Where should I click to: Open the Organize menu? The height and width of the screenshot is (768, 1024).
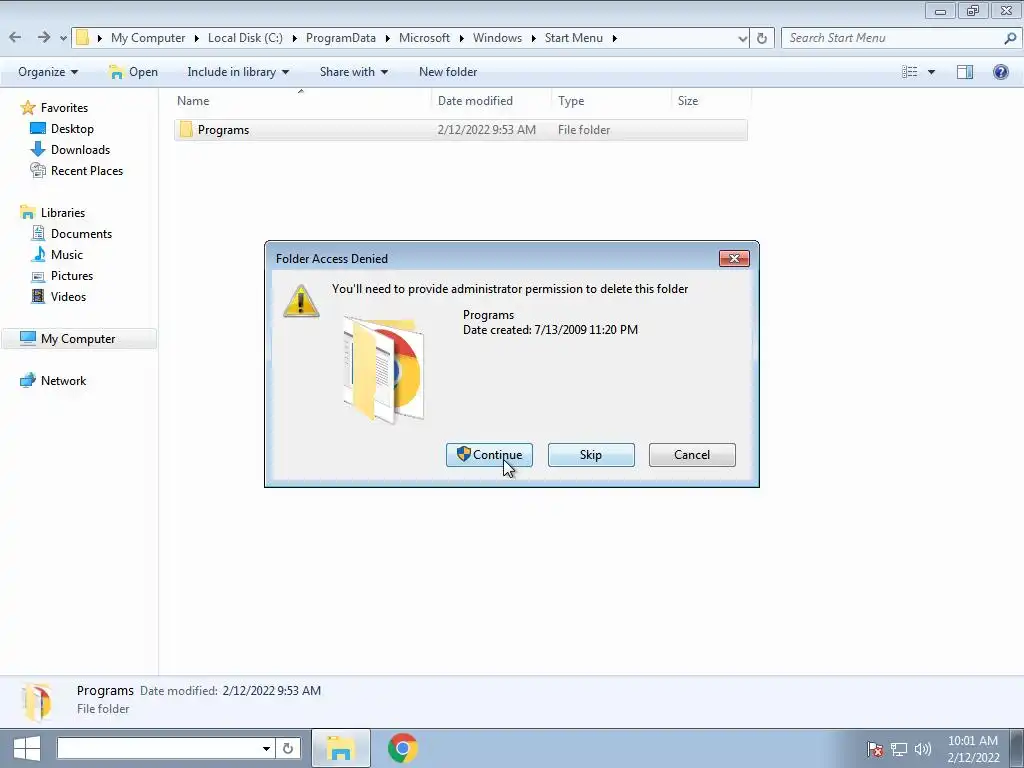tap(48, 72)
